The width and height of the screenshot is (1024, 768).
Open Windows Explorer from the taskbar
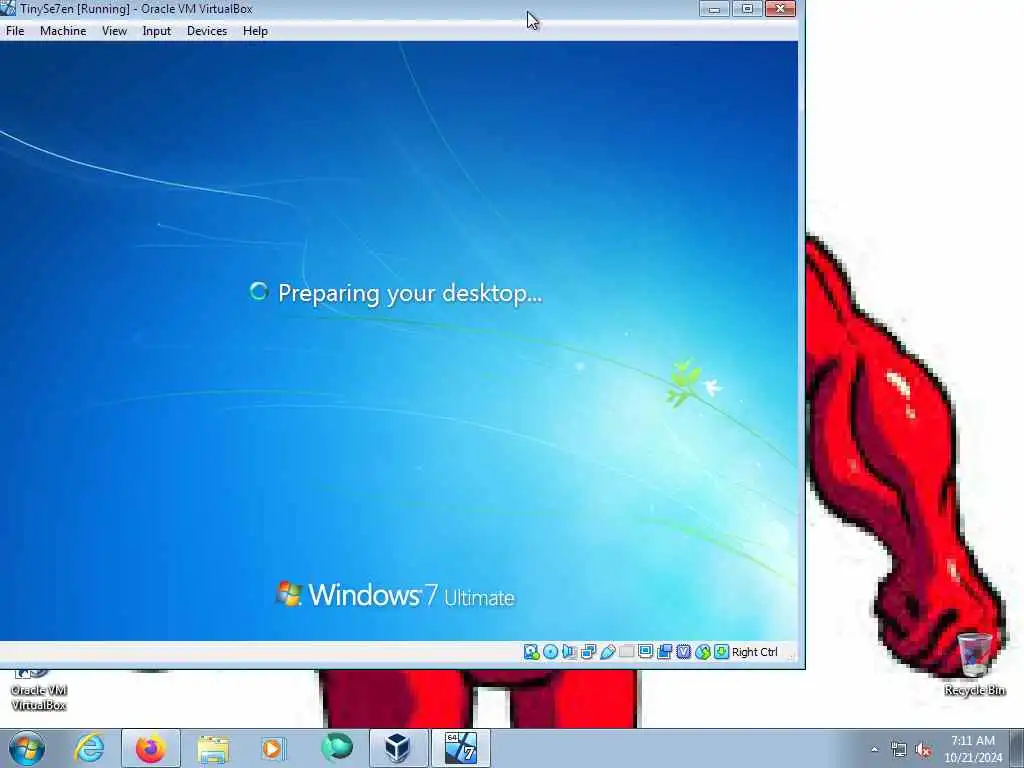click(x=213, y=749)
